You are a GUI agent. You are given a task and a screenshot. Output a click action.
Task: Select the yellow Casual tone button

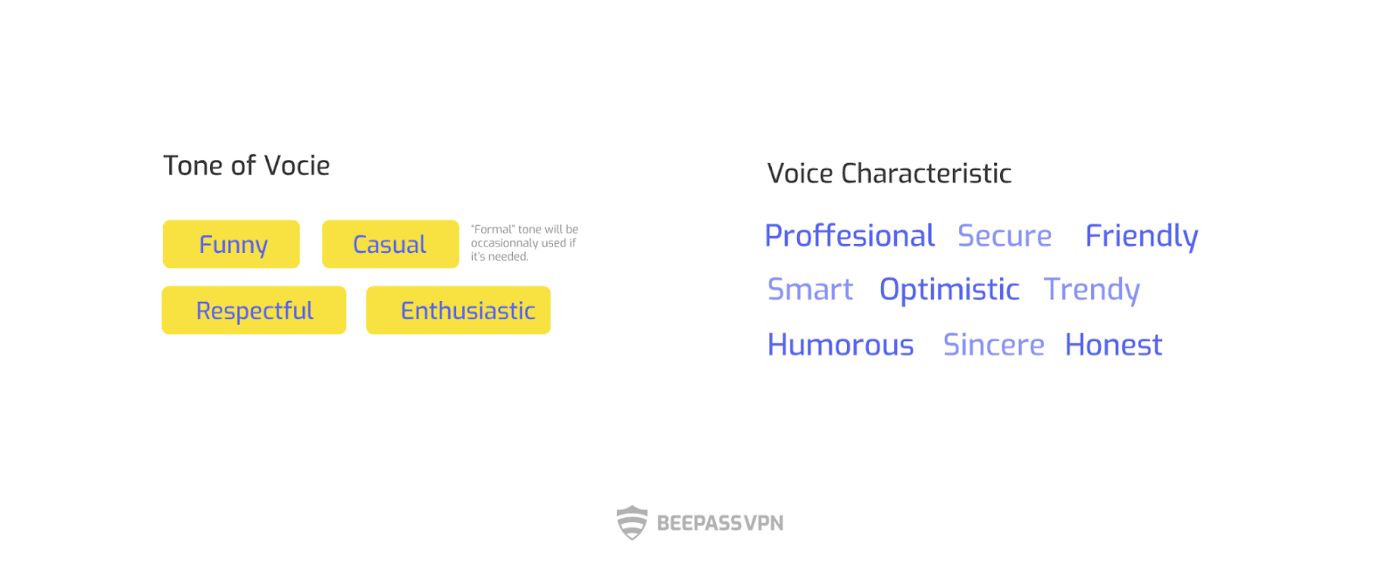[x=390, y=244]
